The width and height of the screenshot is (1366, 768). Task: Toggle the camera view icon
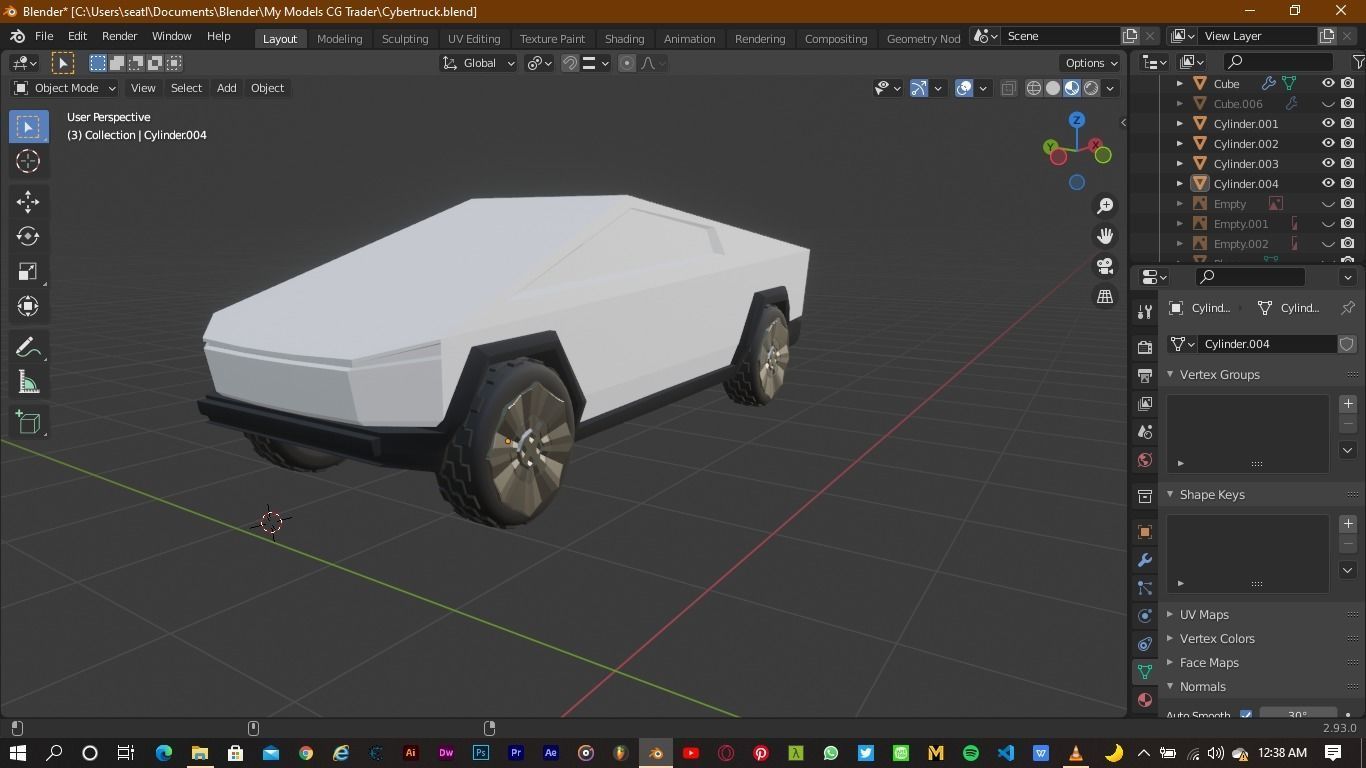[x=1105, y=266]
